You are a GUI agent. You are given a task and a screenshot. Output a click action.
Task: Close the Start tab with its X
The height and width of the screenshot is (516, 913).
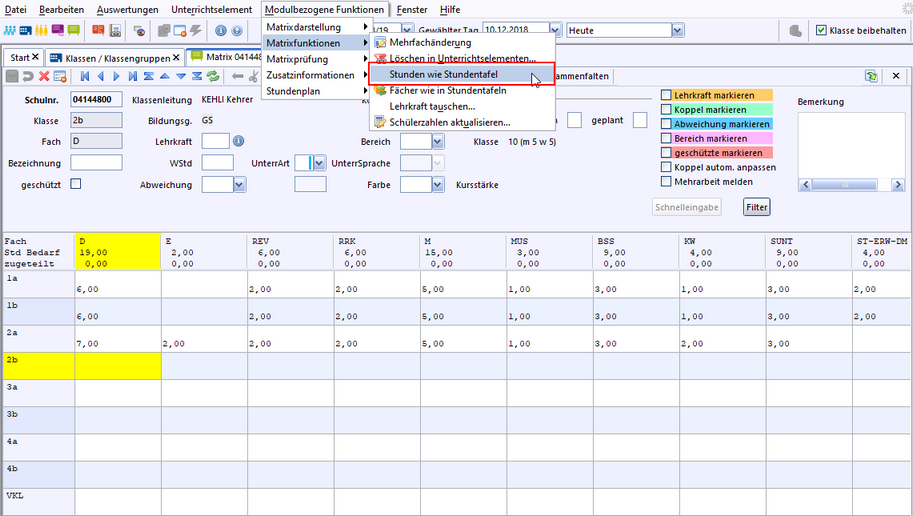pyautogui.click(x=36, y=58)
